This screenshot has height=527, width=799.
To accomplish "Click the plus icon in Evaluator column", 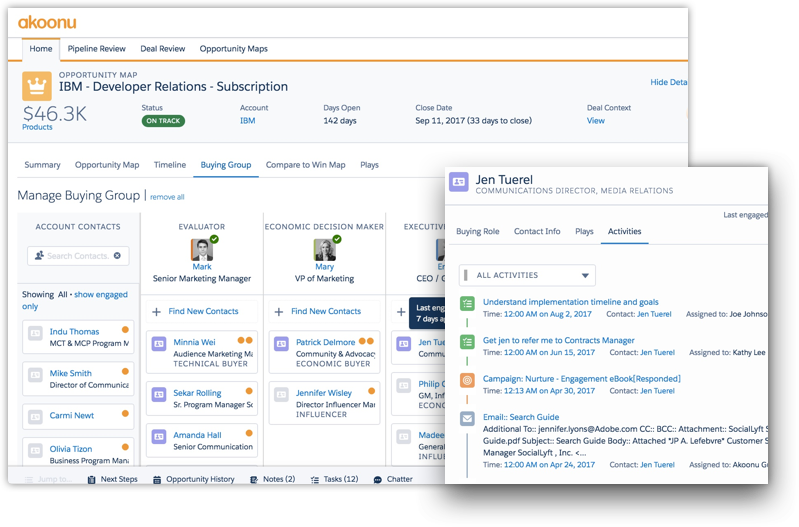I will (156, 311).
